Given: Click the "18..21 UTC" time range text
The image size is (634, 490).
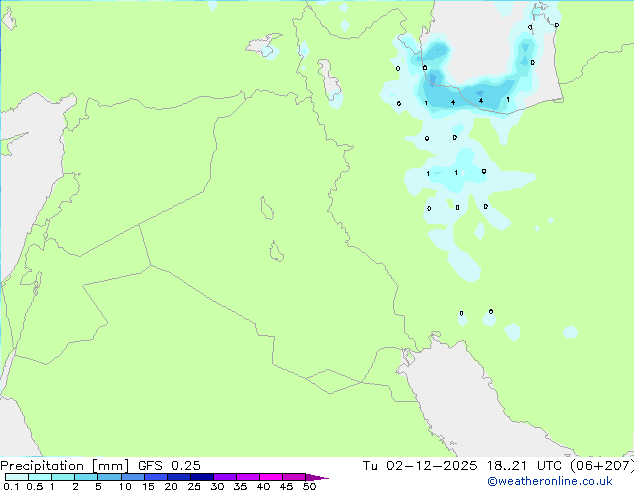Looking at the screenshot, I should [524, 466].
